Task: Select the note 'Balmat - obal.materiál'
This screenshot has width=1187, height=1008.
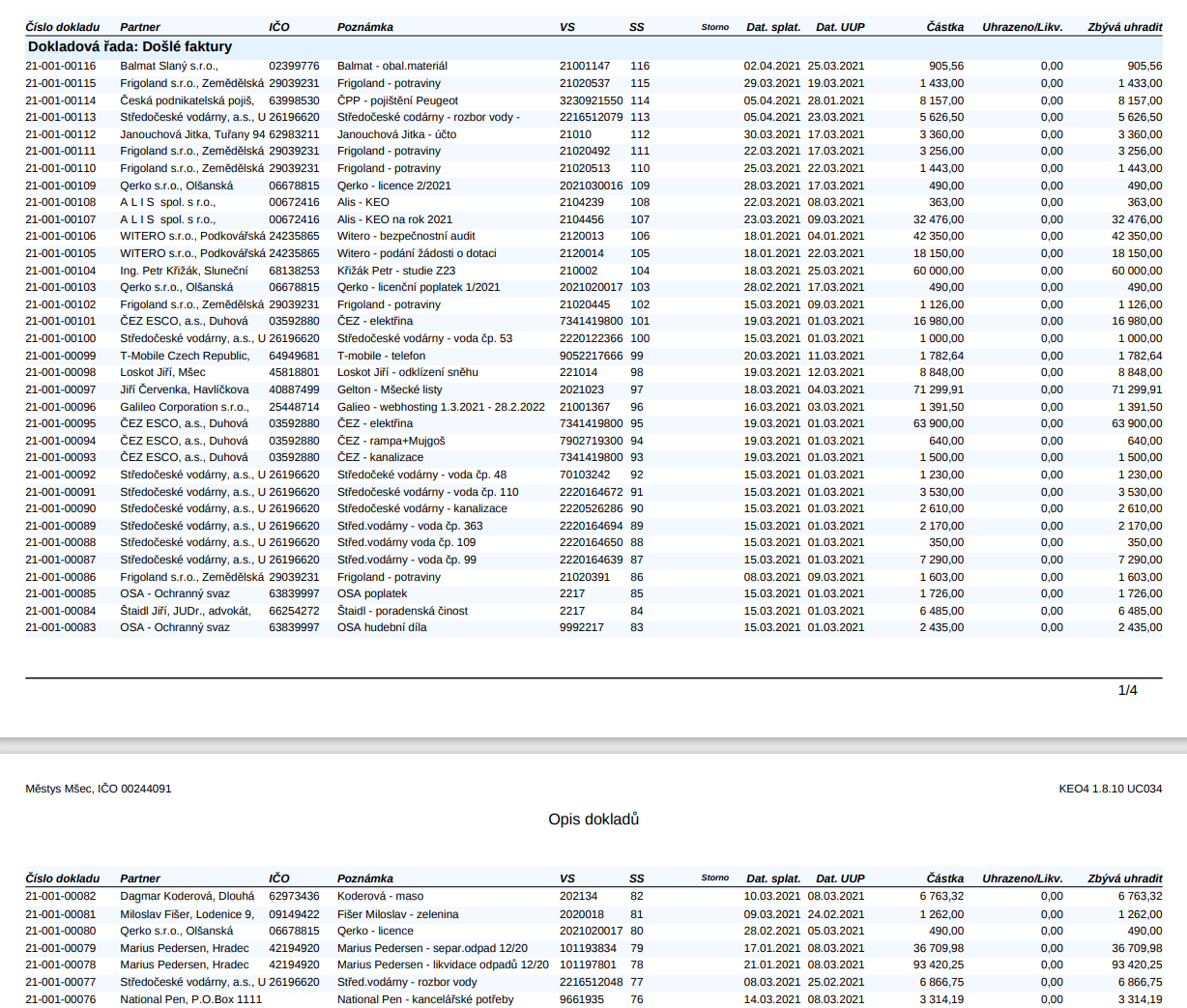Action: 392,66
